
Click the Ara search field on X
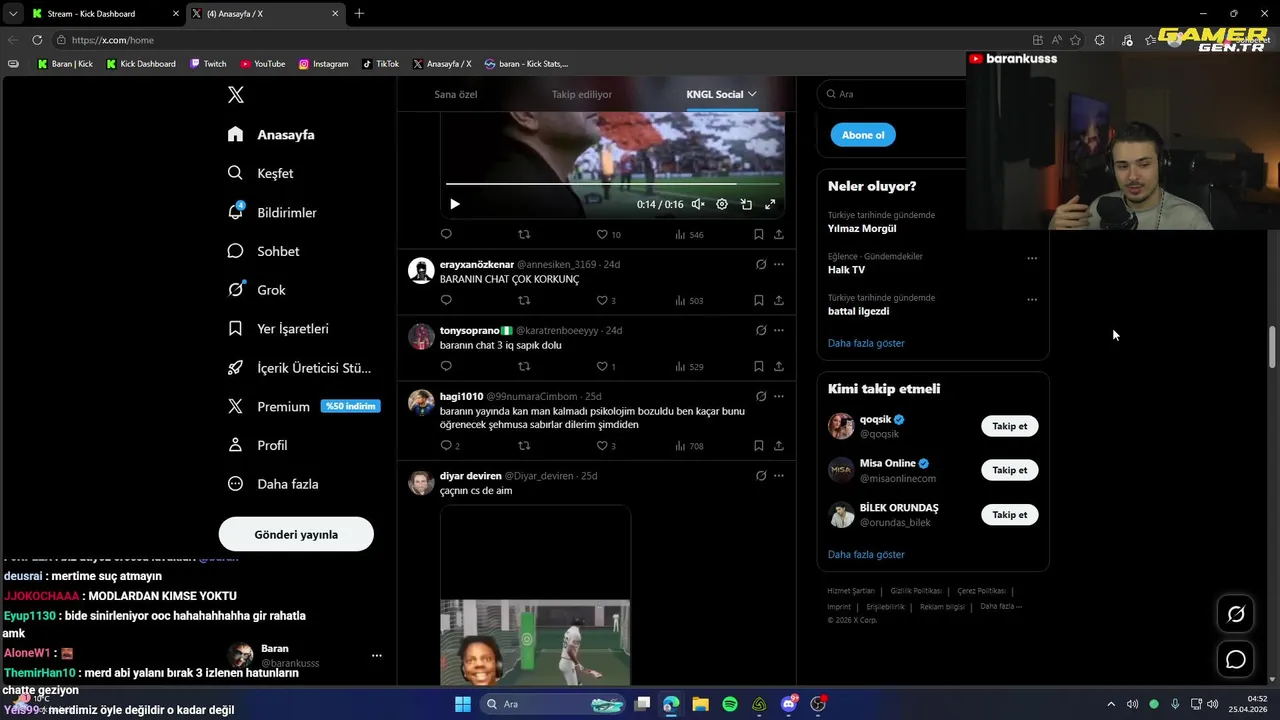tap(892, 94)
